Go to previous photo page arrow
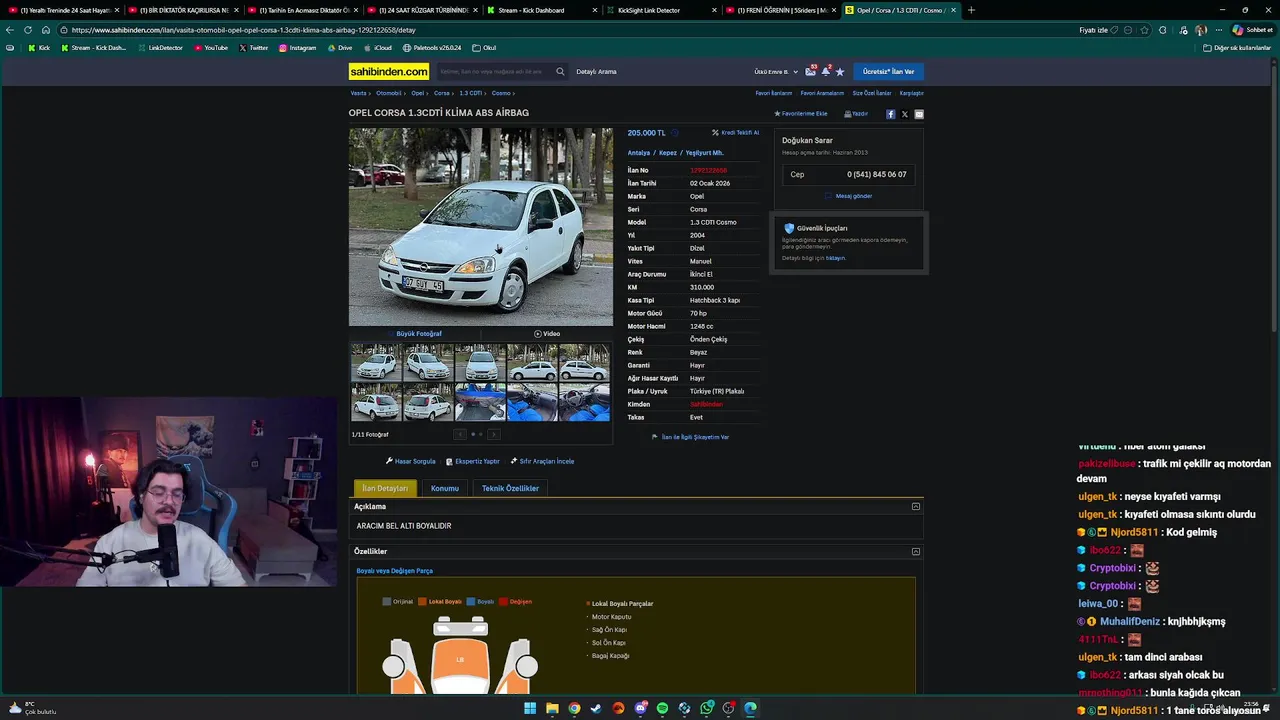 [460, 434]
